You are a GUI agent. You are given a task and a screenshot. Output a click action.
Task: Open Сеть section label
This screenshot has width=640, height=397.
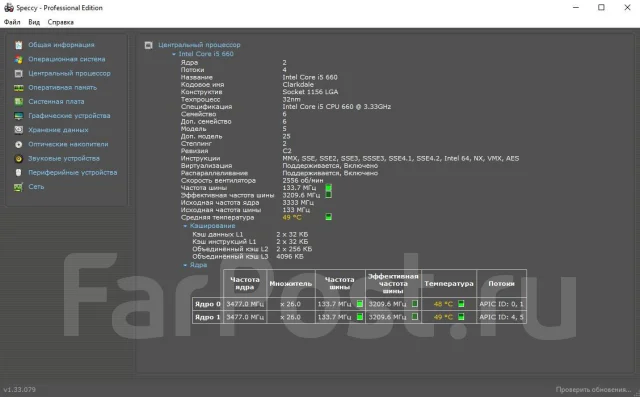pos(36,187)
